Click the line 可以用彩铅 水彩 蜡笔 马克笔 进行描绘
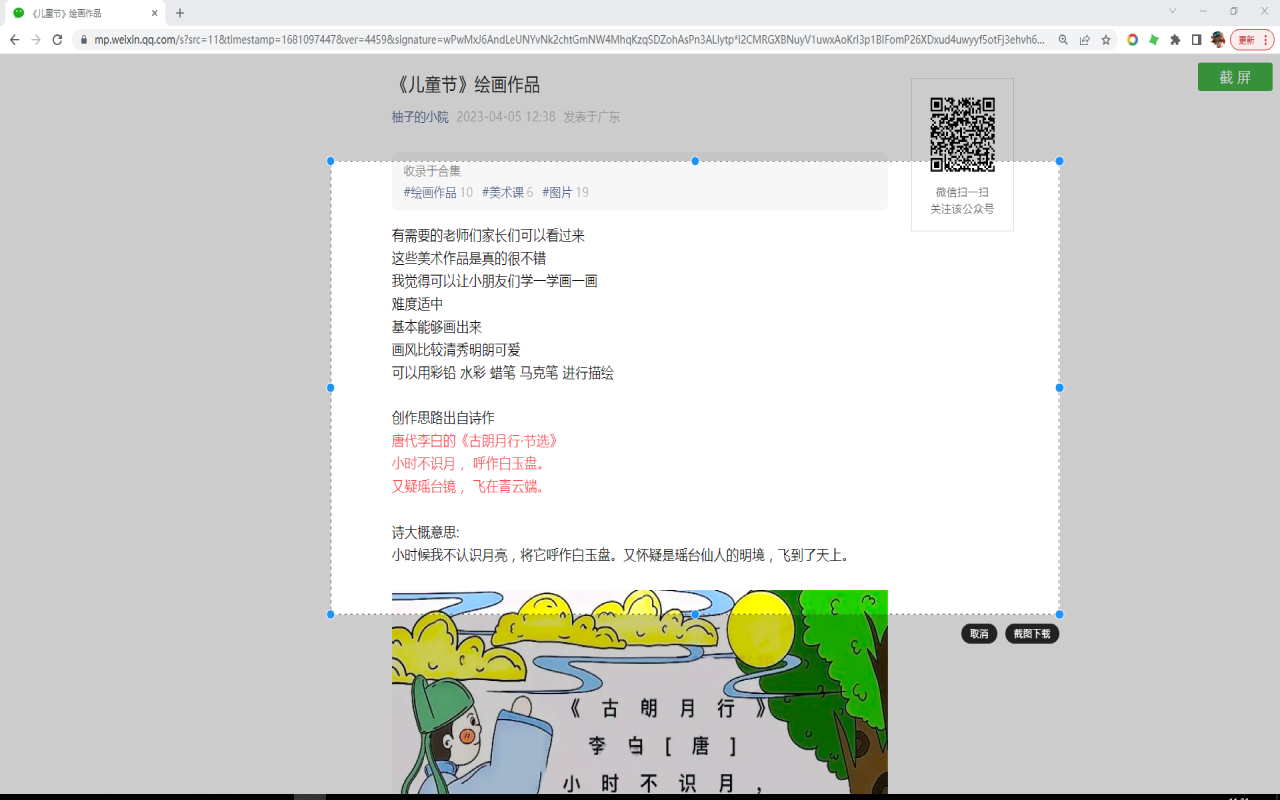The width and height of the screenshot is (1280, 800). (x=503, y=373)
